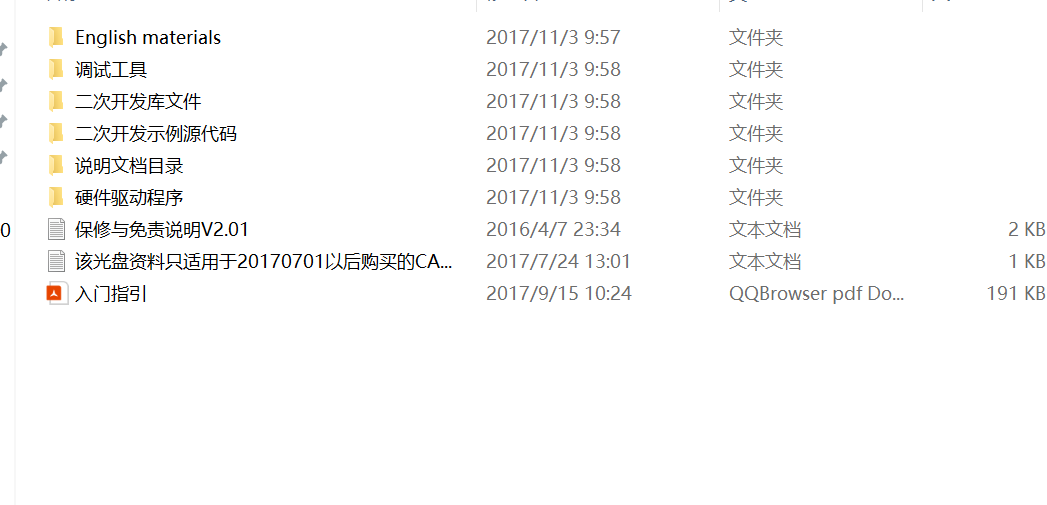
Task: Click the 调试工具 folder icon
Action: pos(56,69)
